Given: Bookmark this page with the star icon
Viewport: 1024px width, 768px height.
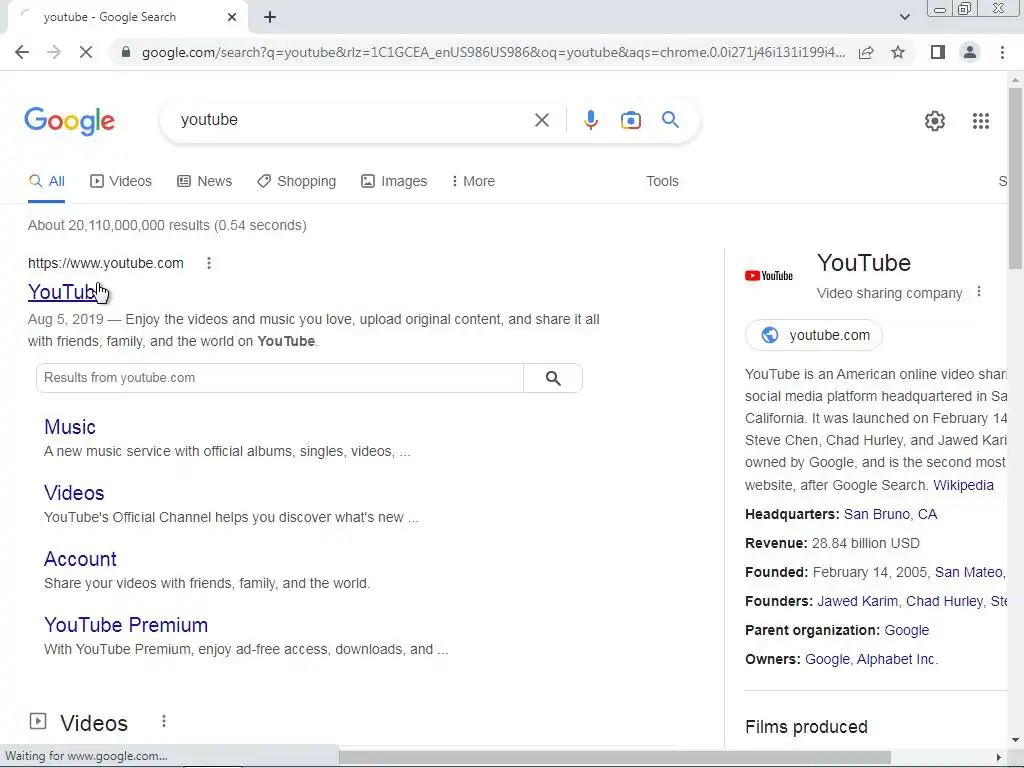Looking at the screenshot, I should coord(898,52).
